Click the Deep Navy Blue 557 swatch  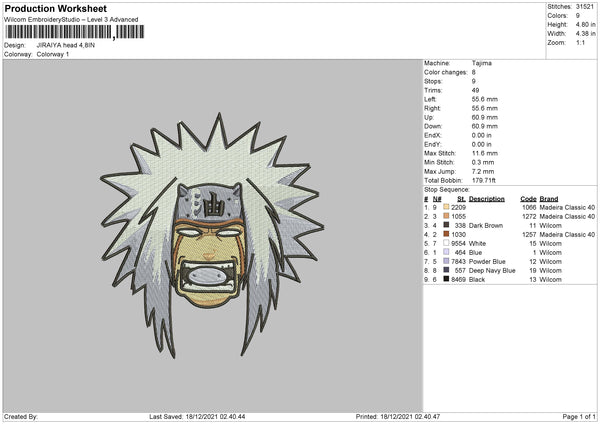[x=446, y=270]
